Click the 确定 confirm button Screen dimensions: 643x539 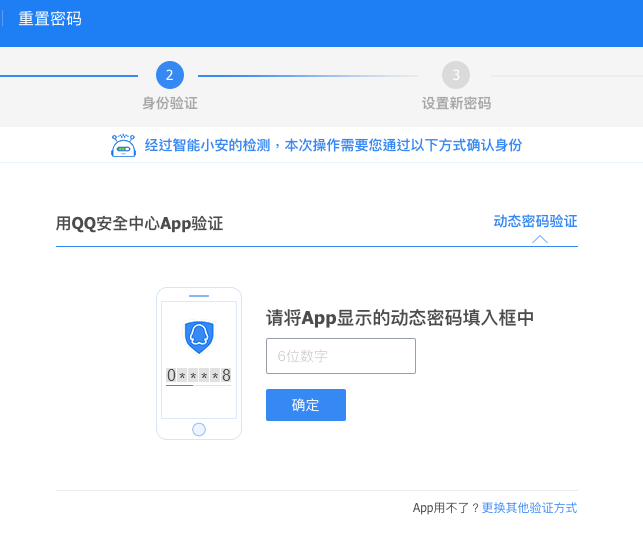306,405
